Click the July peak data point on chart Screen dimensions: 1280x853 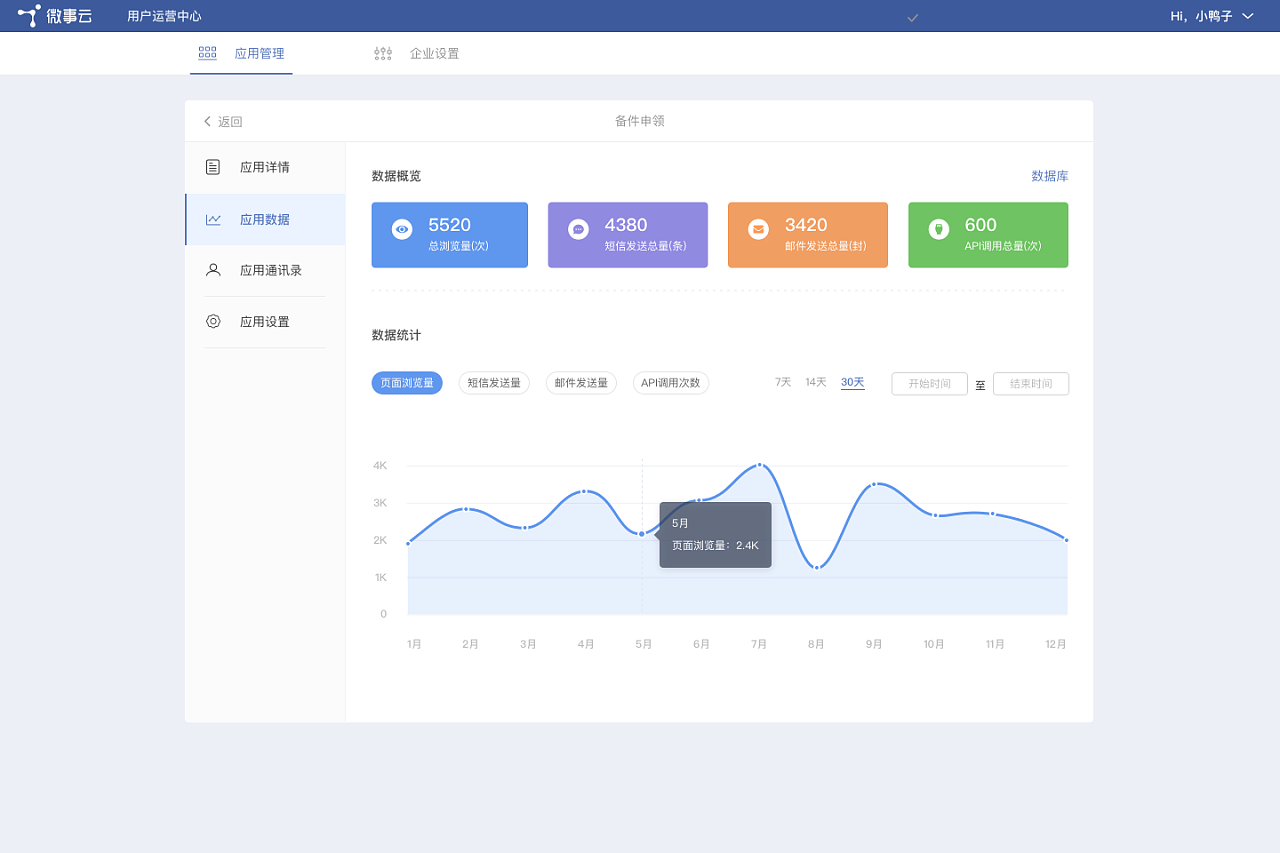tap(759, 464)
